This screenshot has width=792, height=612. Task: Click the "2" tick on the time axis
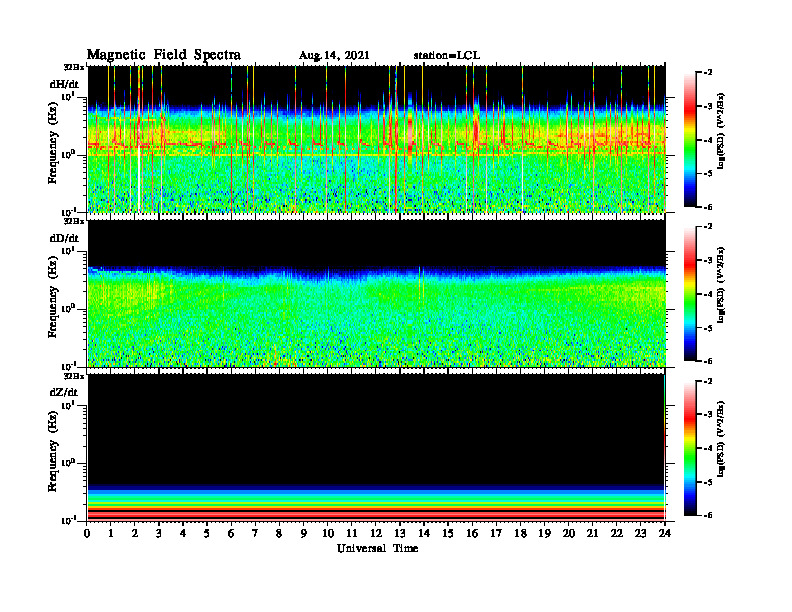[x=135, y=534]
